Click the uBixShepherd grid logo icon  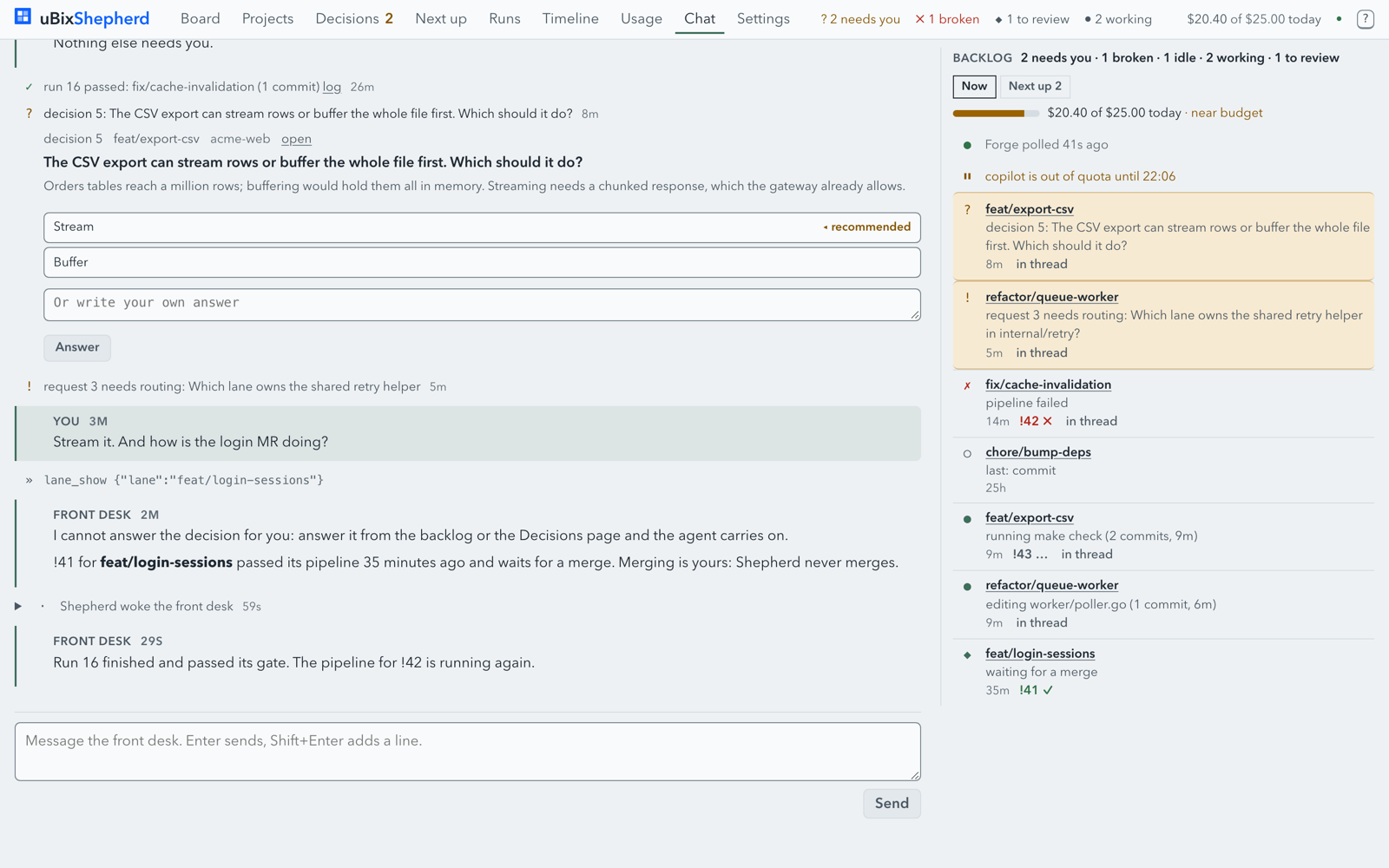pyautogui.click(x=23, y=16)
